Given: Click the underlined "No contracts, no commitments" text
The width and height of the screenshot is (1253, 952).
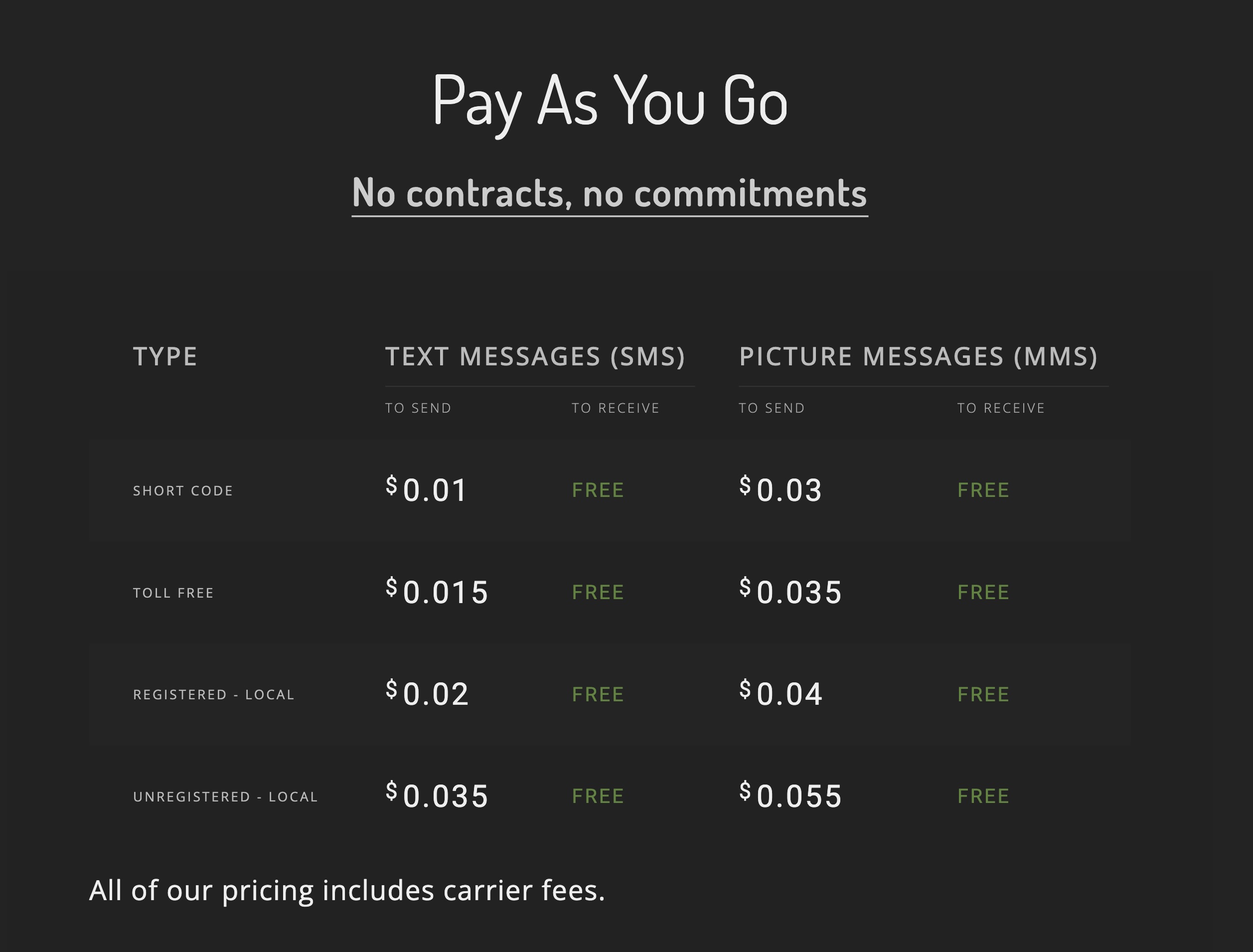Looking at the screenshot, I should 609,194.
